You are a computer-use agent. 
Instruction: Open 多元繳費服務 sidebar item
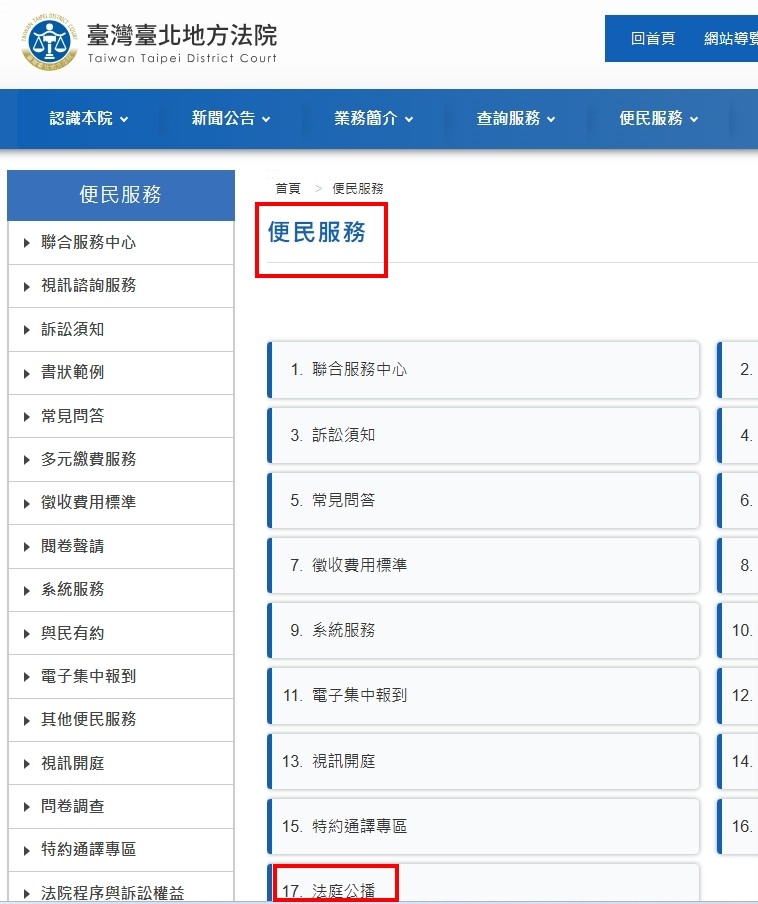88,459
